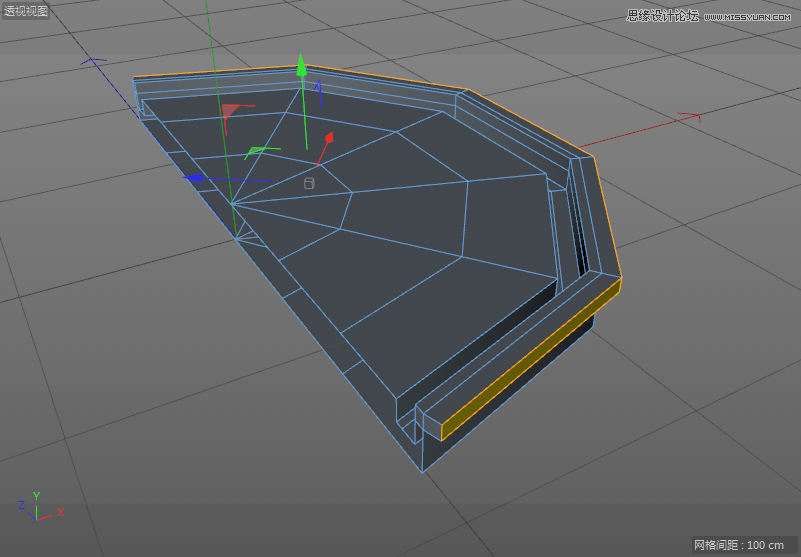Select the orange highlighted front face strip

pyautogui.click(x=530, y=360)
